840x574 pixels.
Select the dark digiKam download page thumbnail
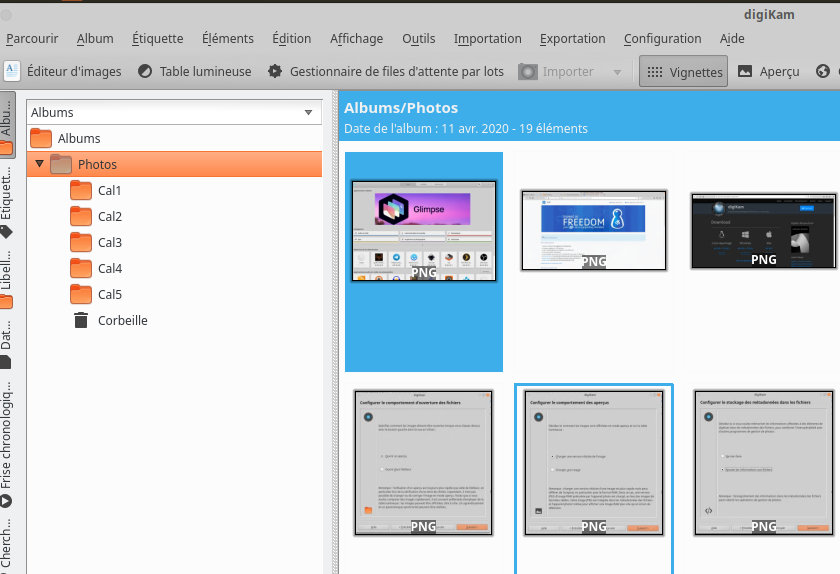pyautogui.click(x=763, y=231)
